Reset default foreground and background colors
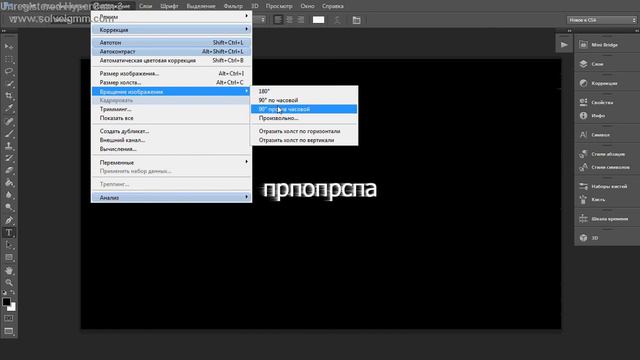Screen dimensions: 640x360 [x=4, y=292]
